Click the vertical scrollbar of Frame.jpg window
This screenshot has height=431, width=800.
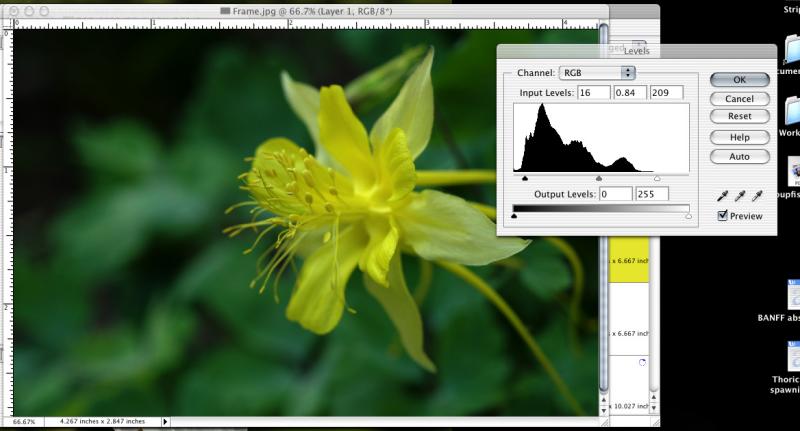click(604, 207)
